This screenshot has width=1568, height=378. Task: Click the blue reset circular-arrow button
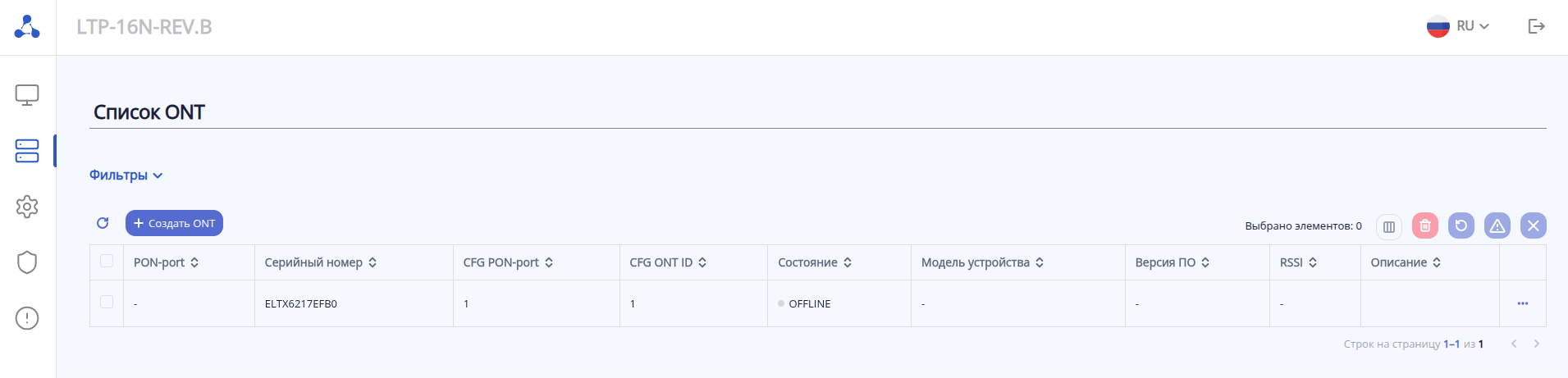pos(1461,225)
